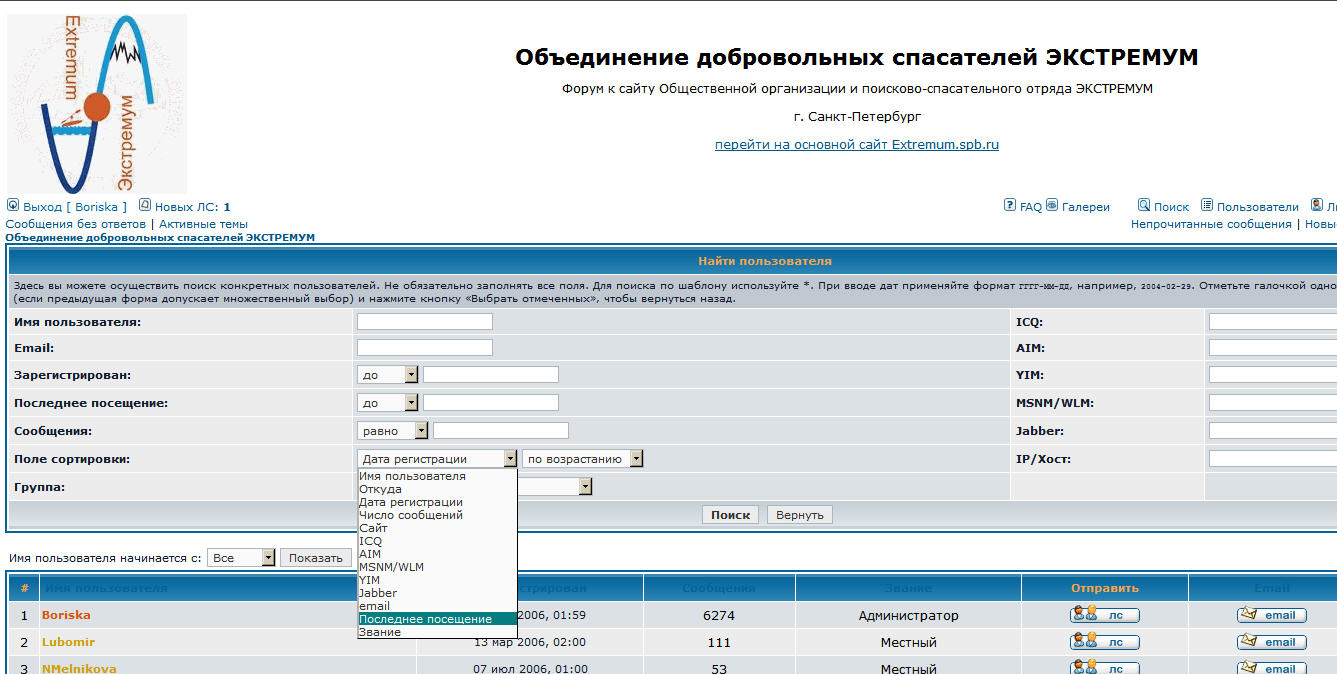
Task: Pick Имя пользователя option in the sort list
Action: 412,476
